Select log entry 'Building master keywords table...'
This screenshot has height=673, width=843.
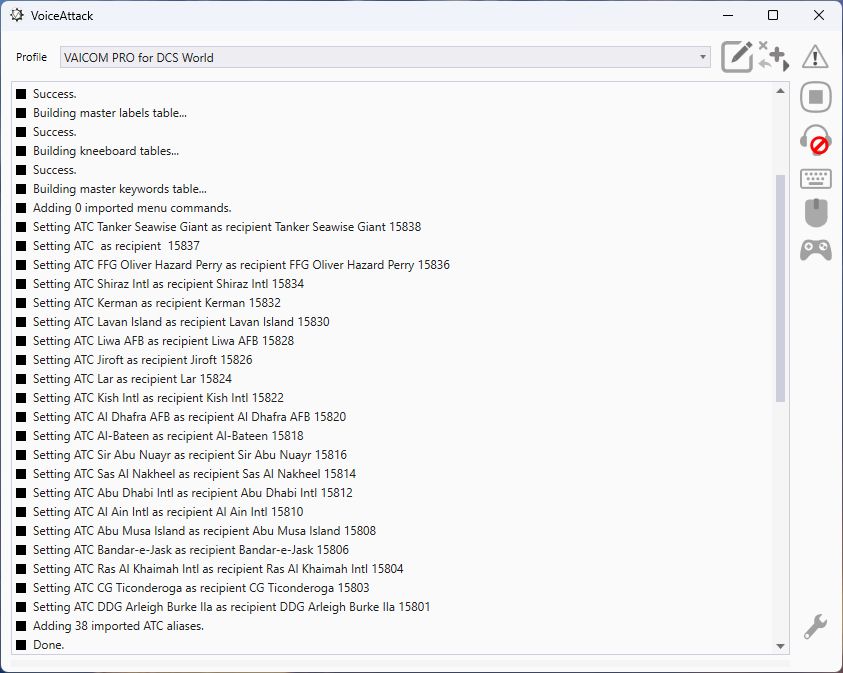point(119,189)
